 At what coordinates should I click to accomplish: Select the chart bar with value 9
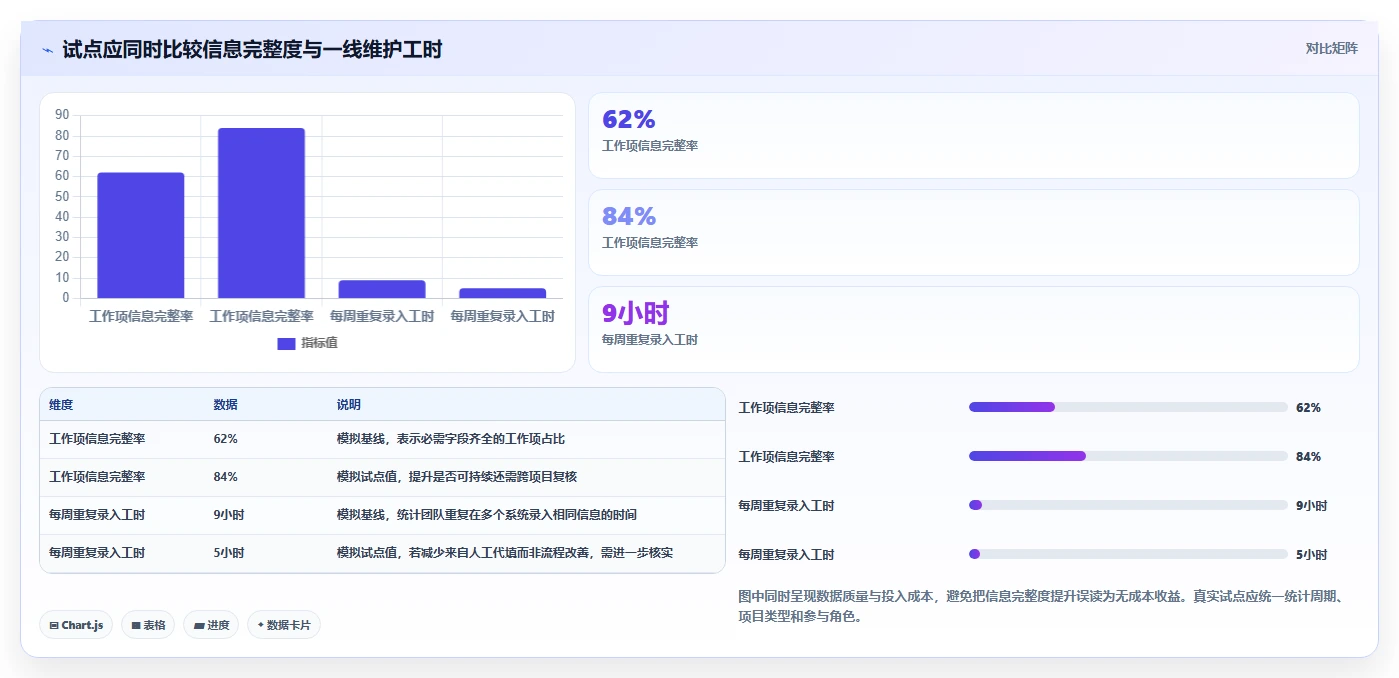382,289
